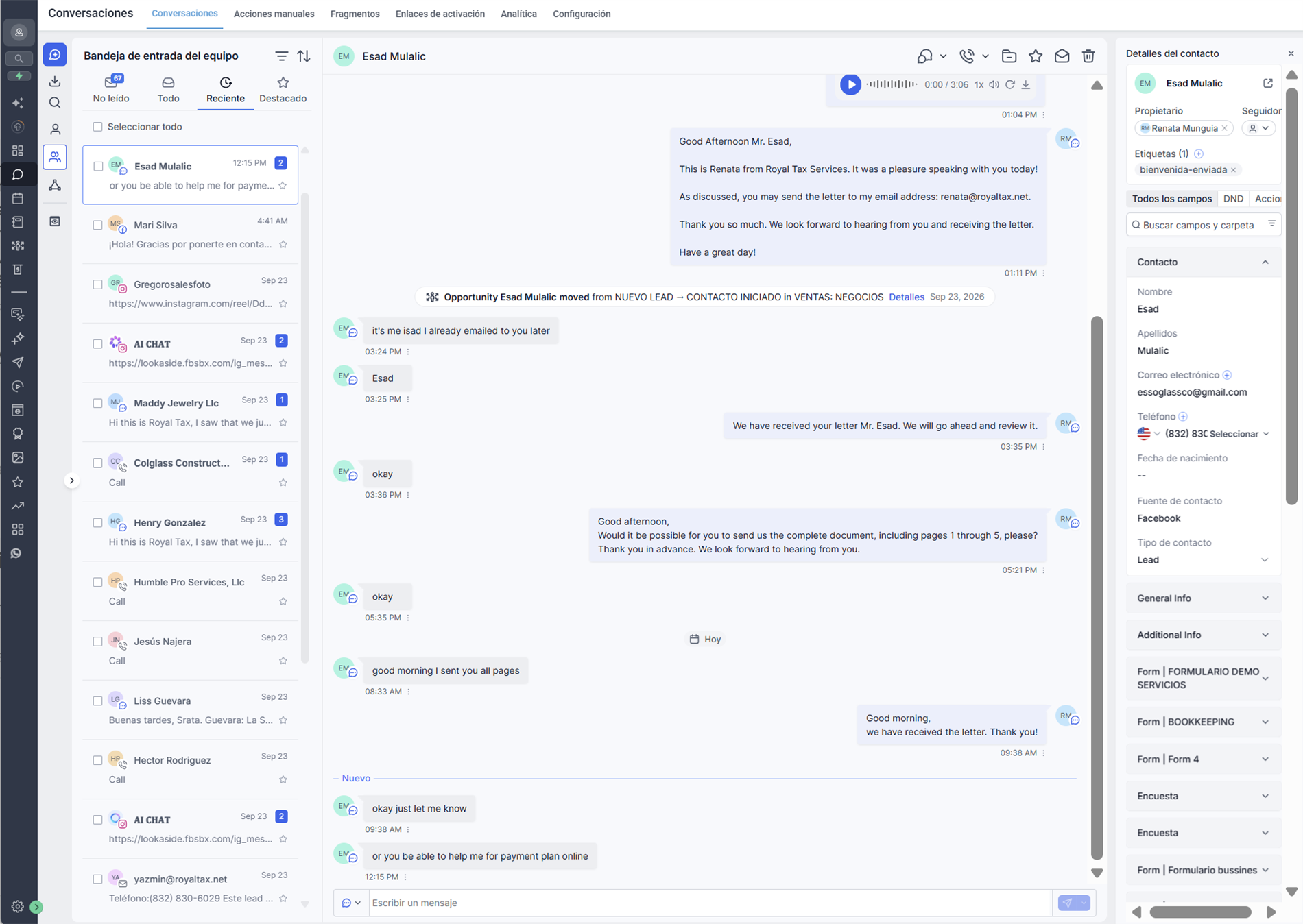Open Analítica top tab
The height and width of the screenshot is (924, 1303).
(518, 14)
